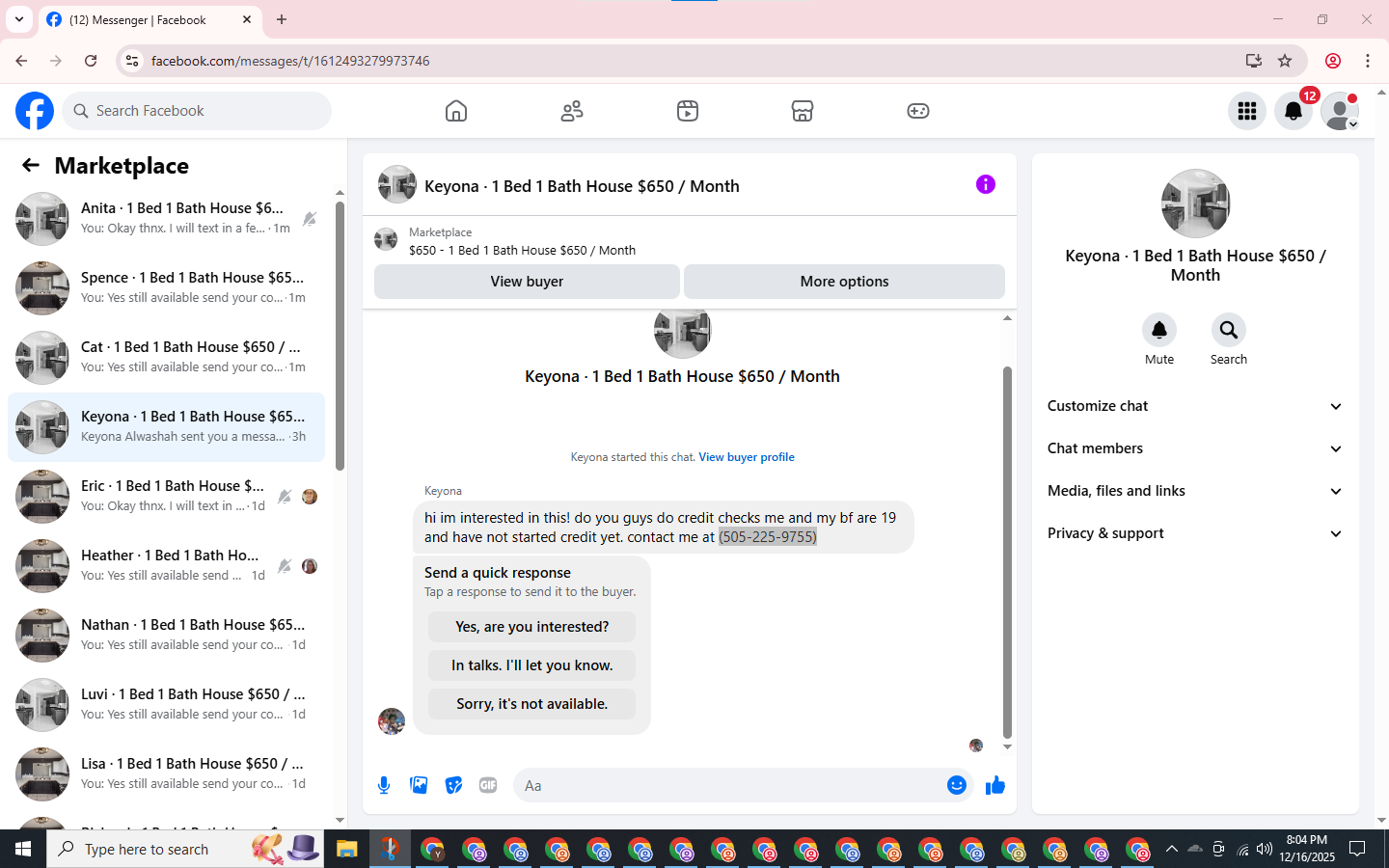
Task: Show hidden system tray icons
Action: point(1171,849)
